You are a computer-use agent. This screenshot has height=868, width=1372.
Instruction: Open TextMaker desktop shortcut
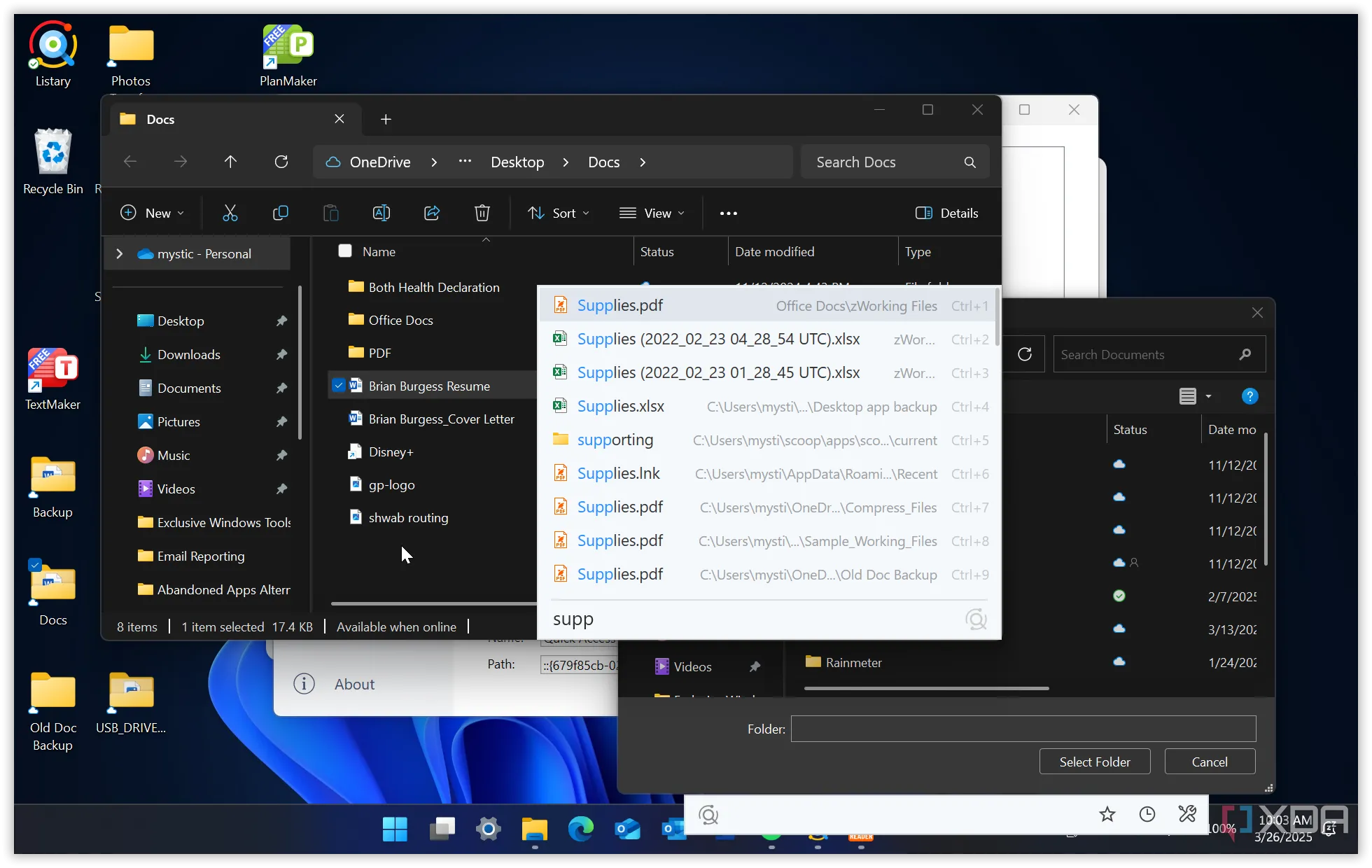pyautogui.click(x=53, y=379)
